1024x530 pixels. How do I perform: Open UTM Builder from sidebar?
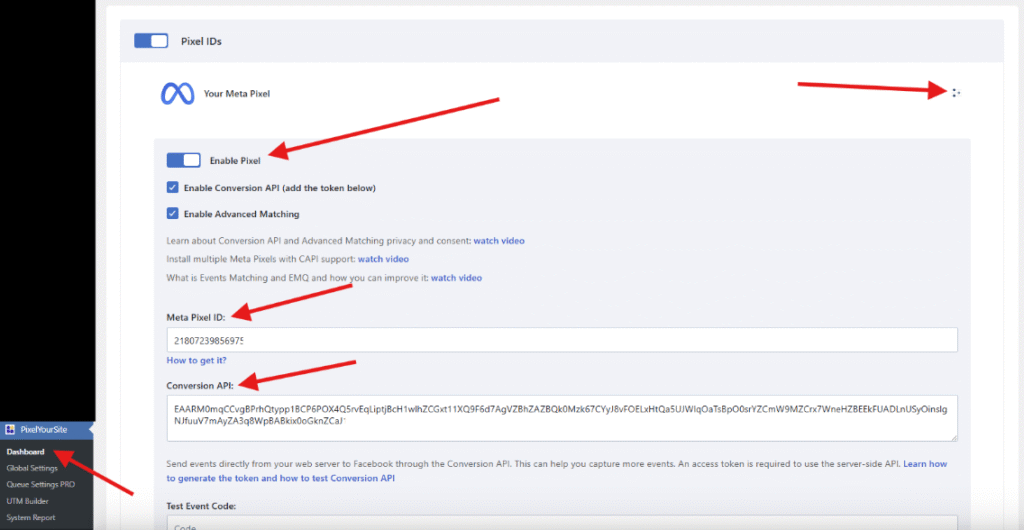click(27, 501)
